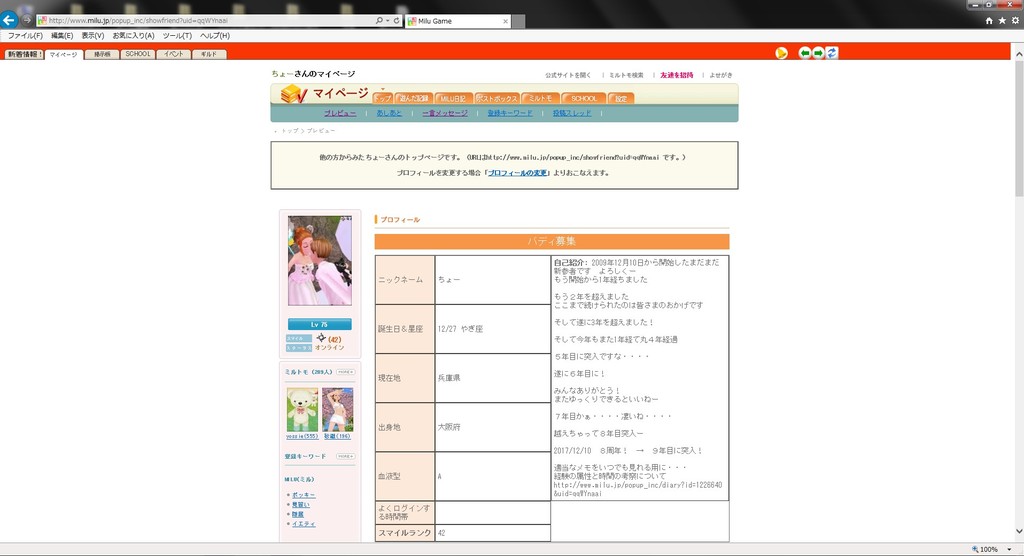The image size is (1024, 556).
Task: Expand MORE next to 登録キーワード section
Action: click(x=345, y=456)
